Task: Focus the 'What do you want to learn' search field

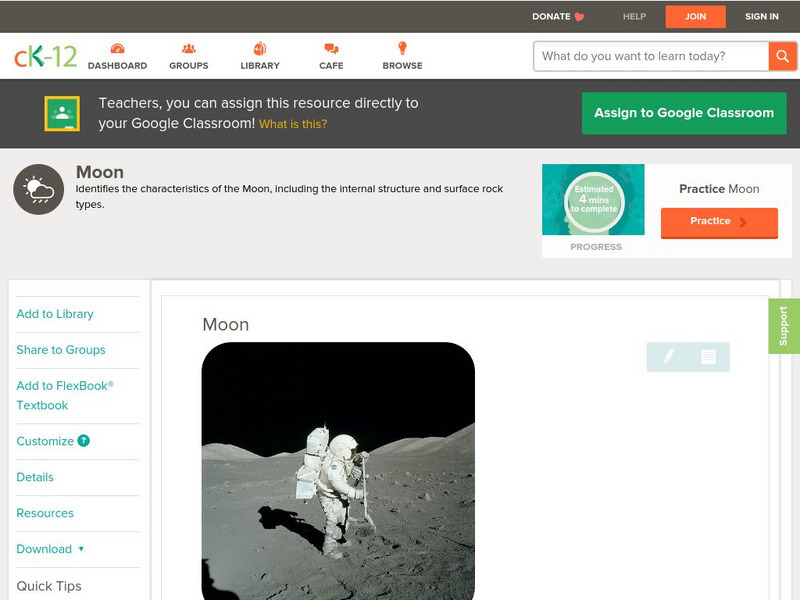Action: 651,56
